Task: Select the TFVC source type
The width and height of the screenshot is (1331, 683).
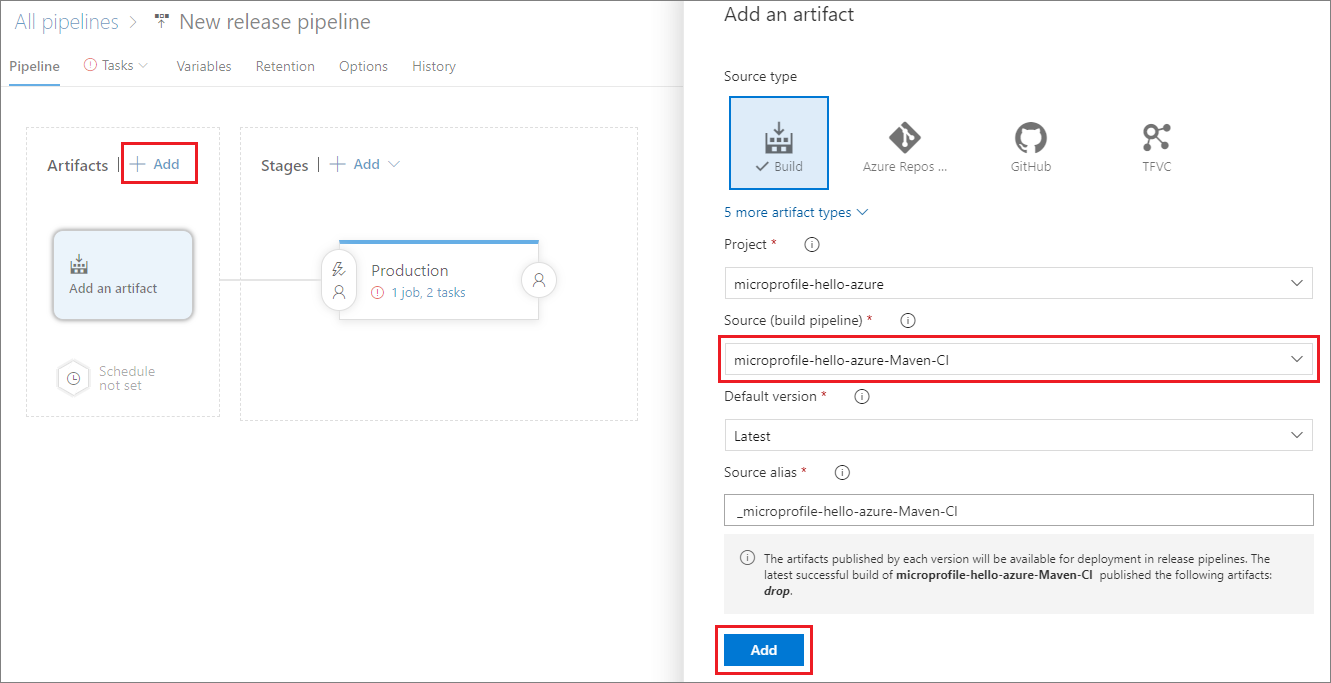Action: pos(1156,143)
